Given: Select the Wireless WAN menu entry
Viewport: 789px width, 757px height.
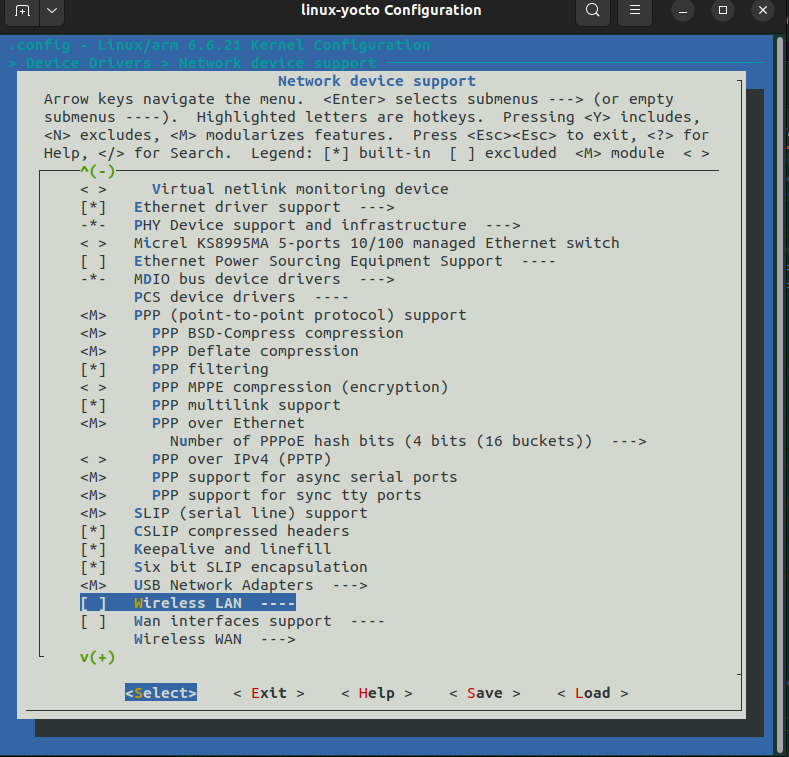Looking at the screenshot, I should [214, 639].
